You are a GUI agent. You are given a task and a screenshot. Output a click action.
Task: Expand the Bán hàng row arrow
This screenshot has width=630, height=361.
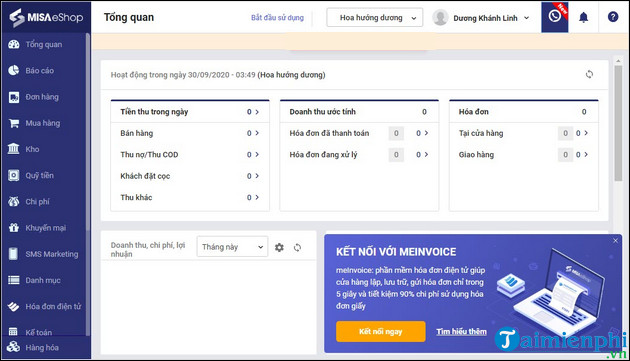[x=257, y=133]
